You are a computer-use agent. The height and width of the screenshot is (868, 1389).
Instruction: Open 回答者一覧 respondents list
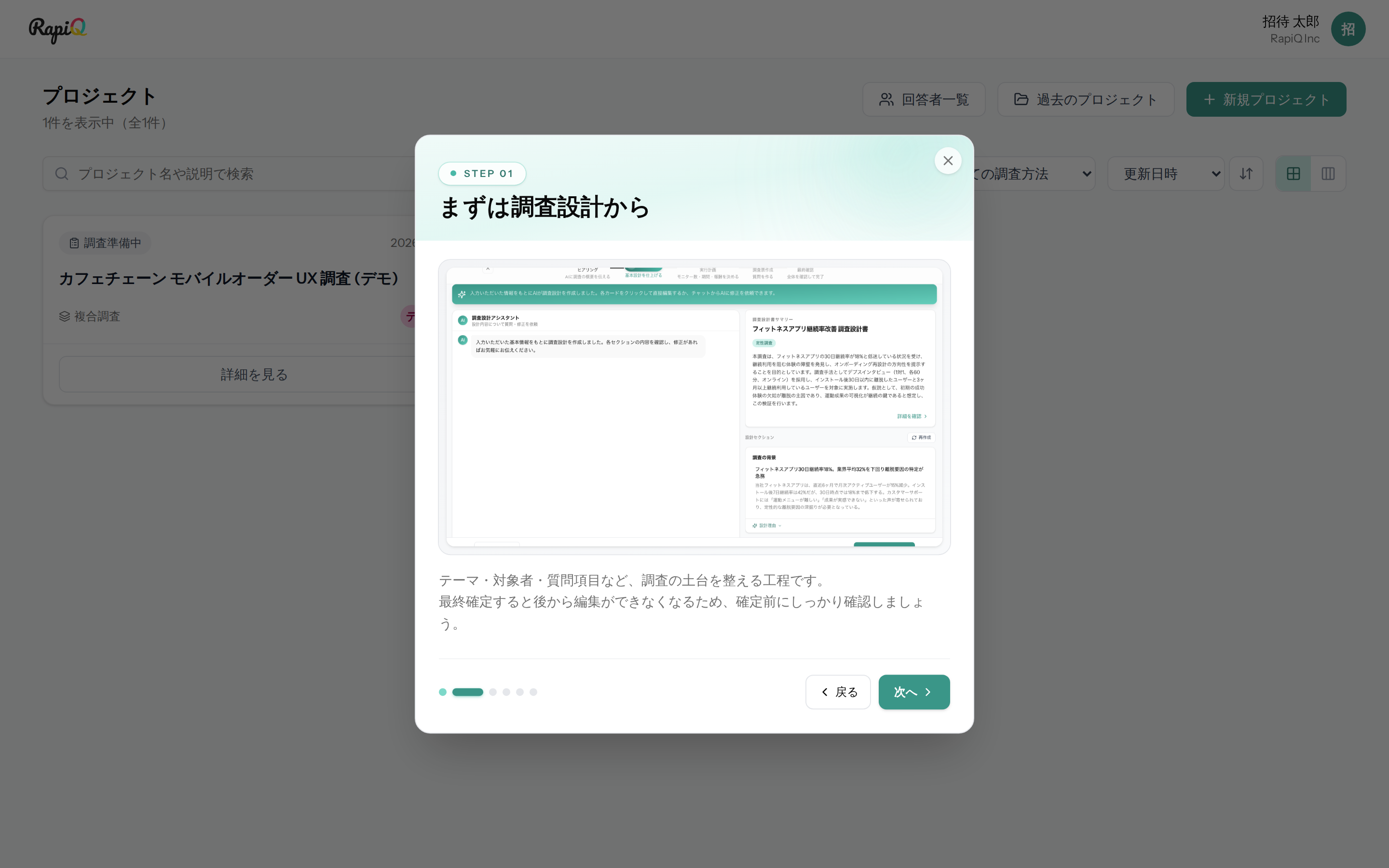click(x=924, y=99)
